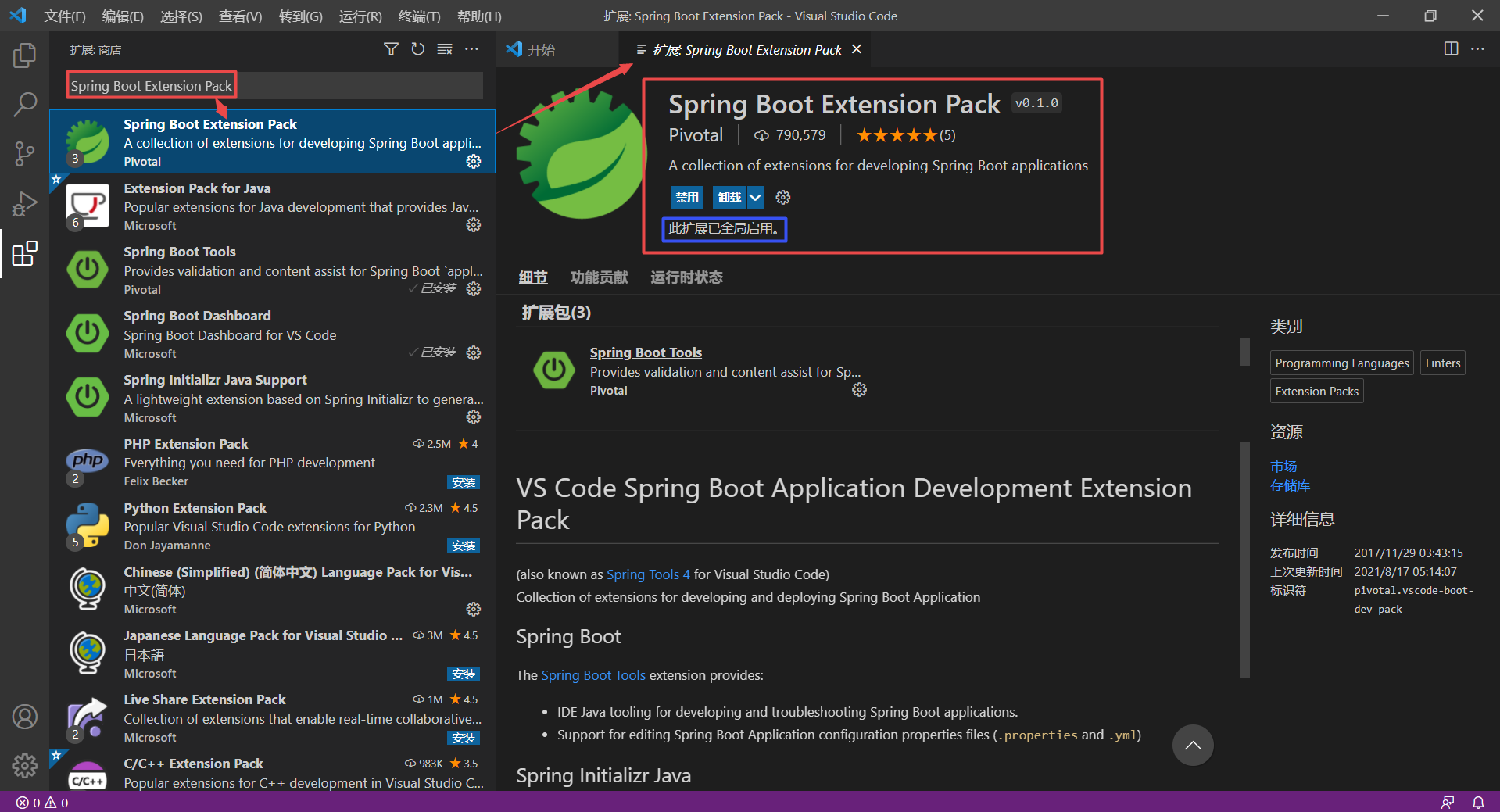Select the Programming Languages category
The width and height of the screenshot is (1500, 812).
pos(1342,363)
